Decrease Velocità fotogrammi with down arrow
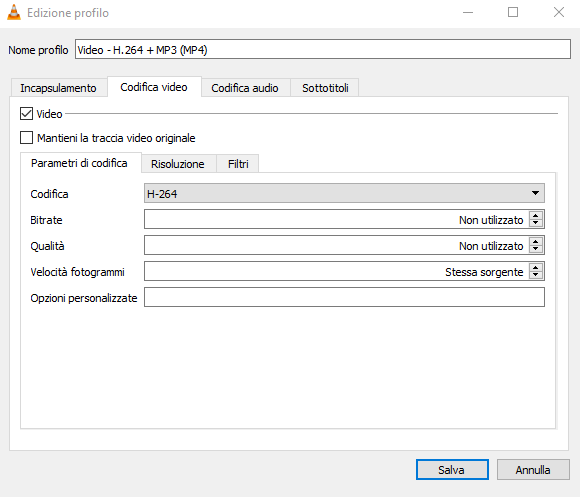The height and width of the screenshot is (497, 580). pyautogui.click(x=536, y=275)
